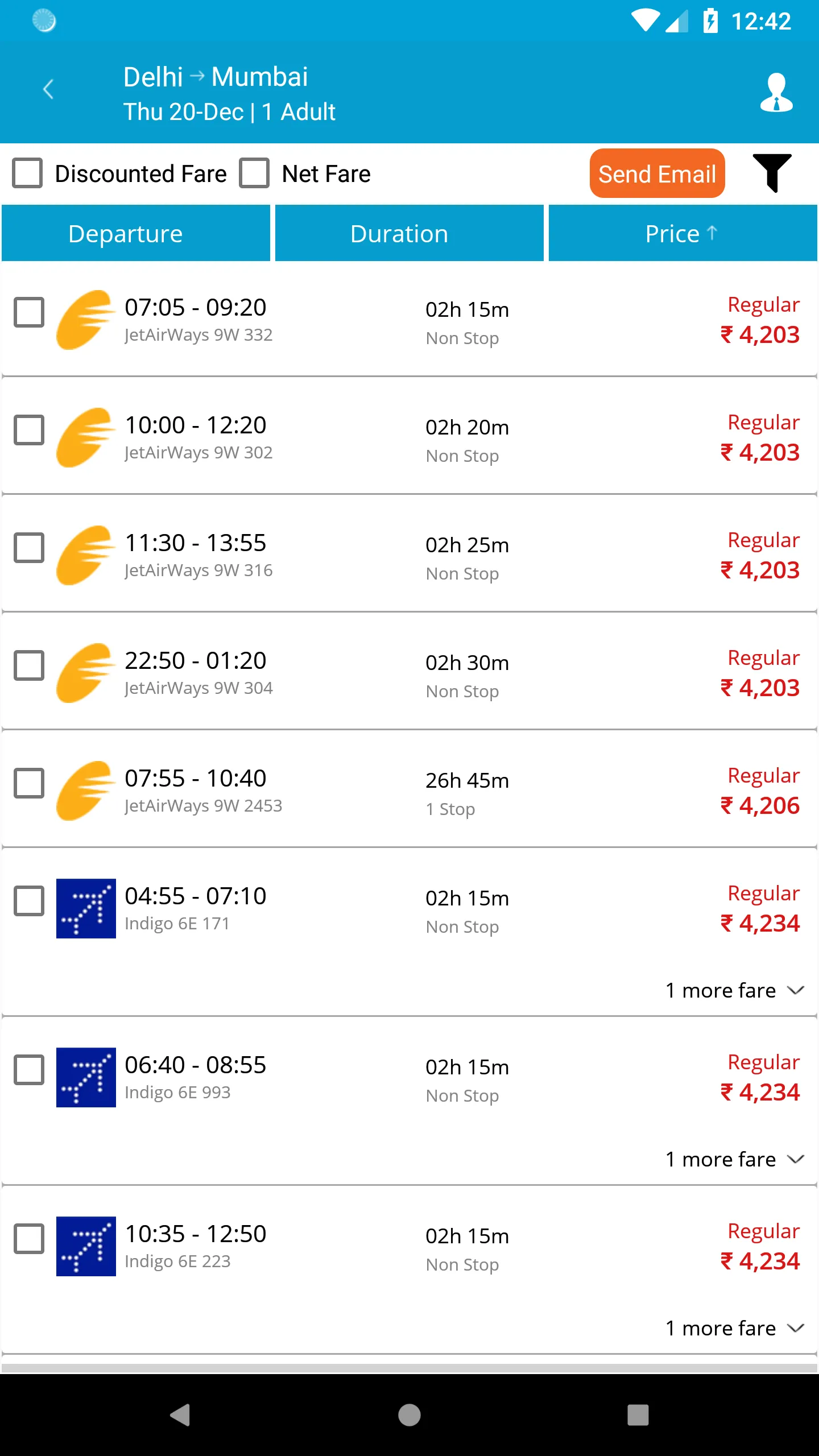Sort by Price column header
The image size is (819, 1456).
[682, 233]
